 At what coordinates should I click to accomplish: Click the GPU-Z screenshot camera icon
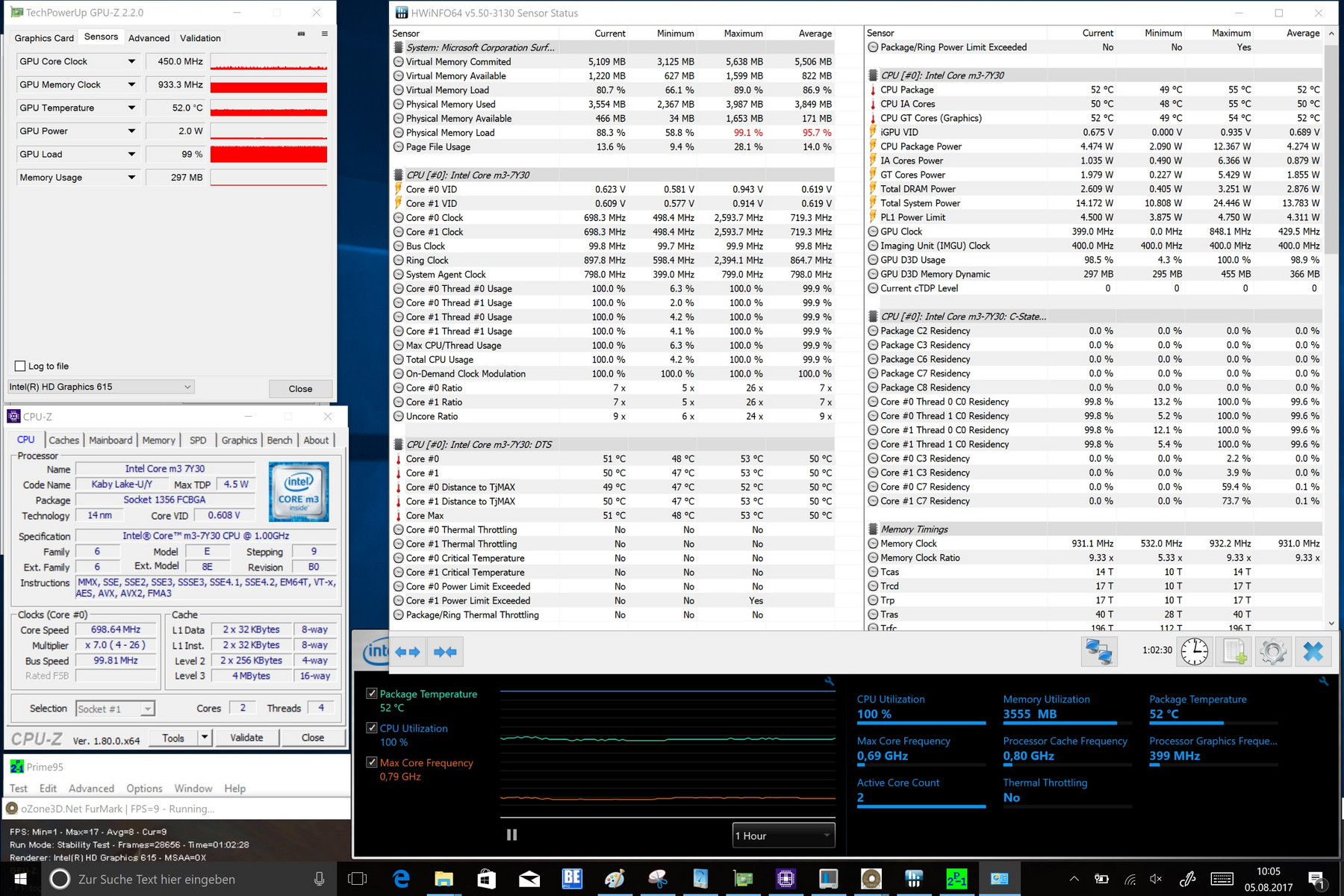point(301,34)
